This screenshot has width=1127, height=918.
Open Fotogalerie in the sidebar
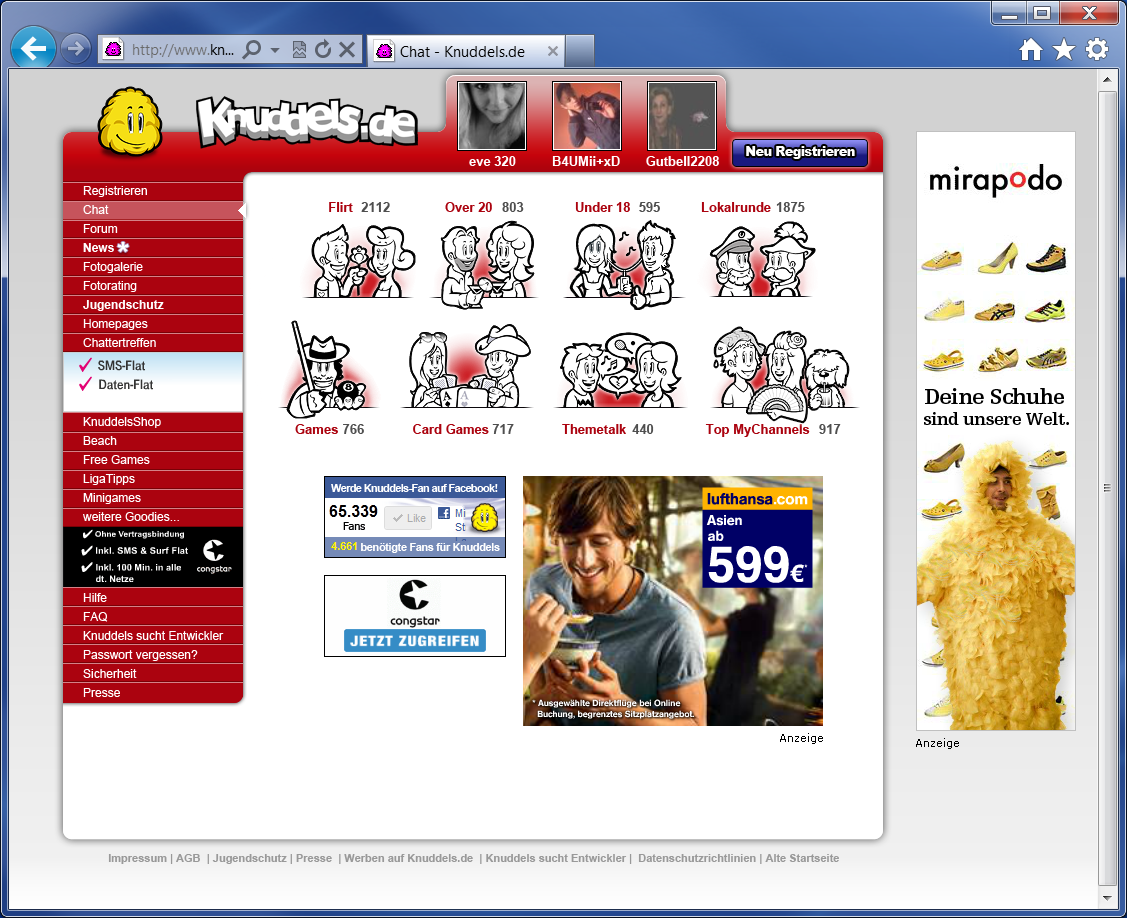[153, 267]
